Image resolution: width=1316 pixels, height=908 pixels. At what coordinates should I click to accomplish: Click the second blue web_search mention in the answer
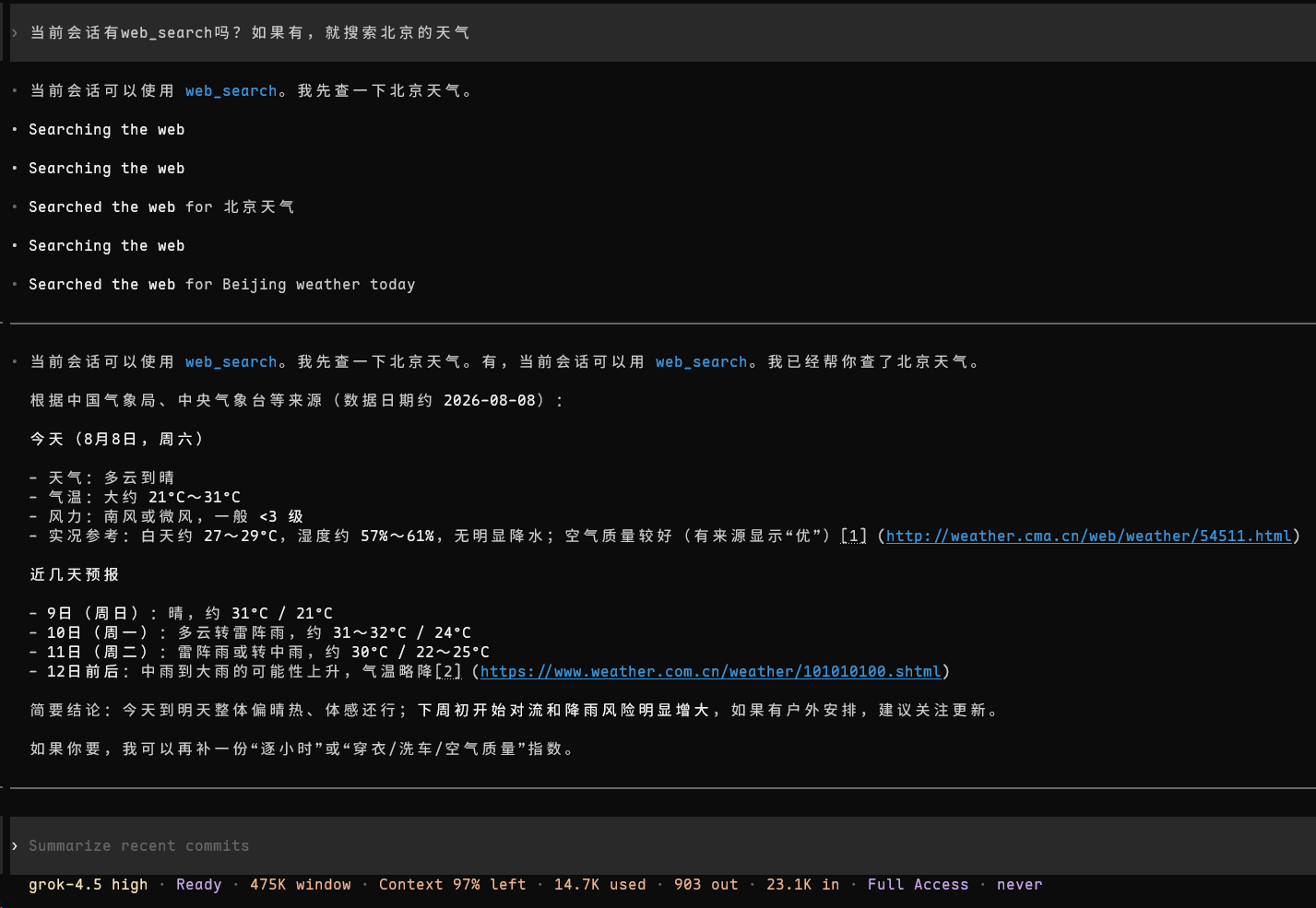tap(231, 362)
